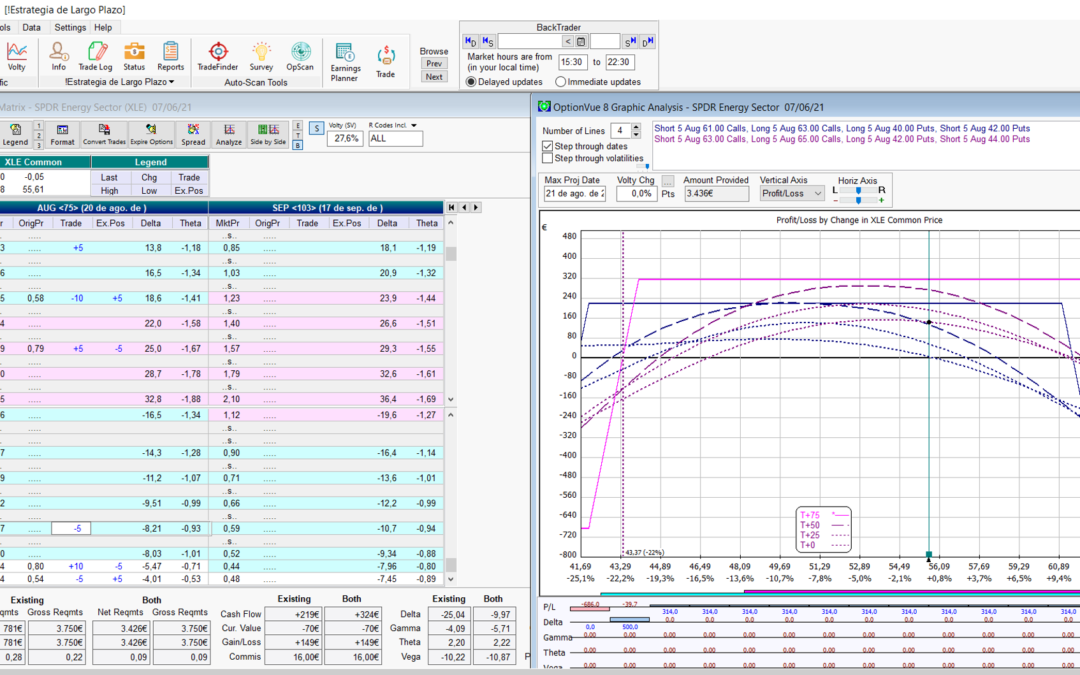The image size is (1080, 675).
Task: Launch the TradeFinder tool
Action: click(218, 56)
